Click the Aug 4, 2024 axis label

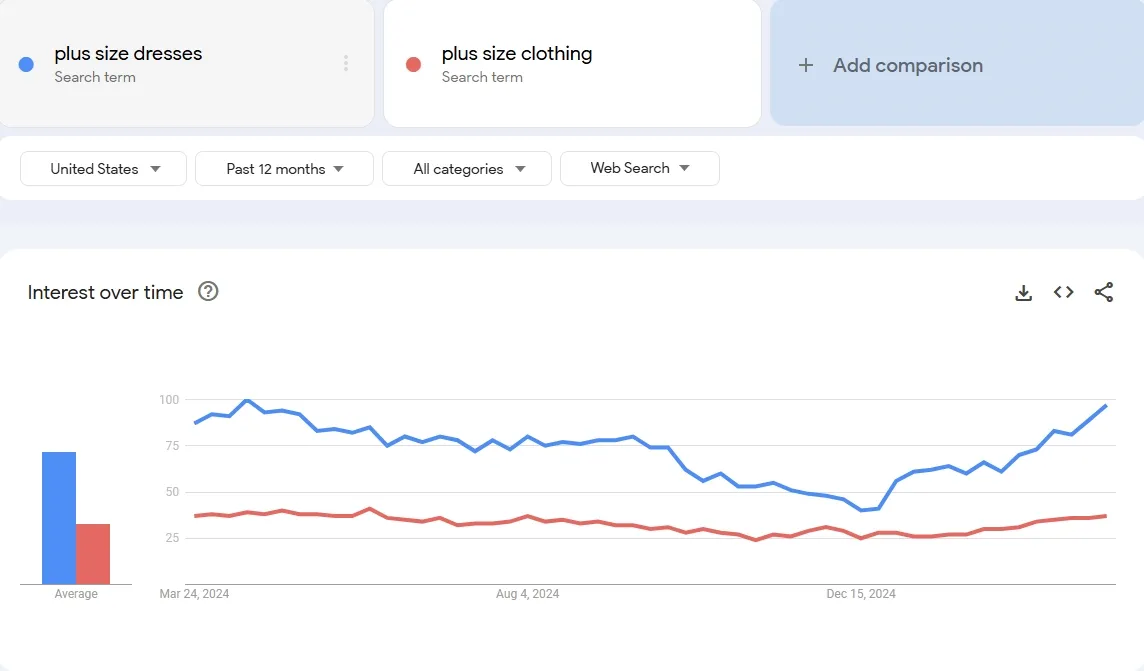point(527,594)
